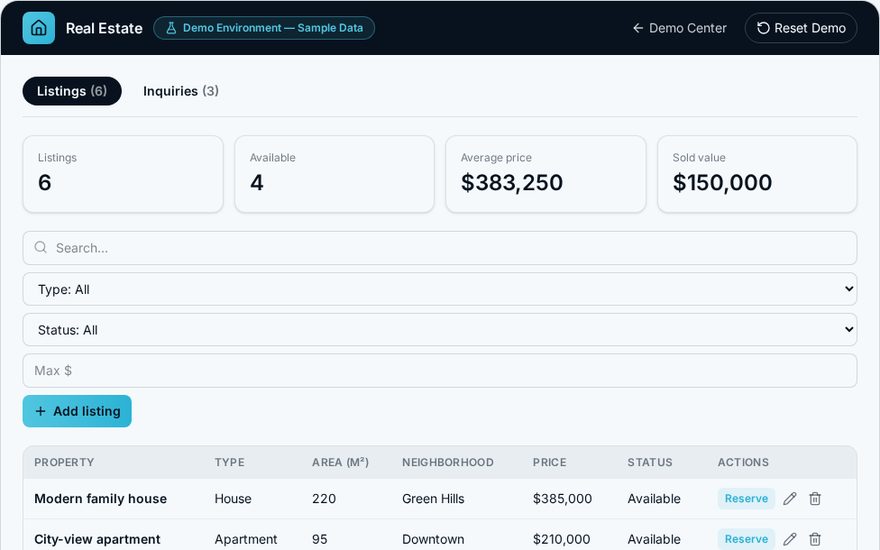Open the Inquiries tab
The height and width of the screenshot is (550, 880).
pyautogui.click(x=181, y=91)
